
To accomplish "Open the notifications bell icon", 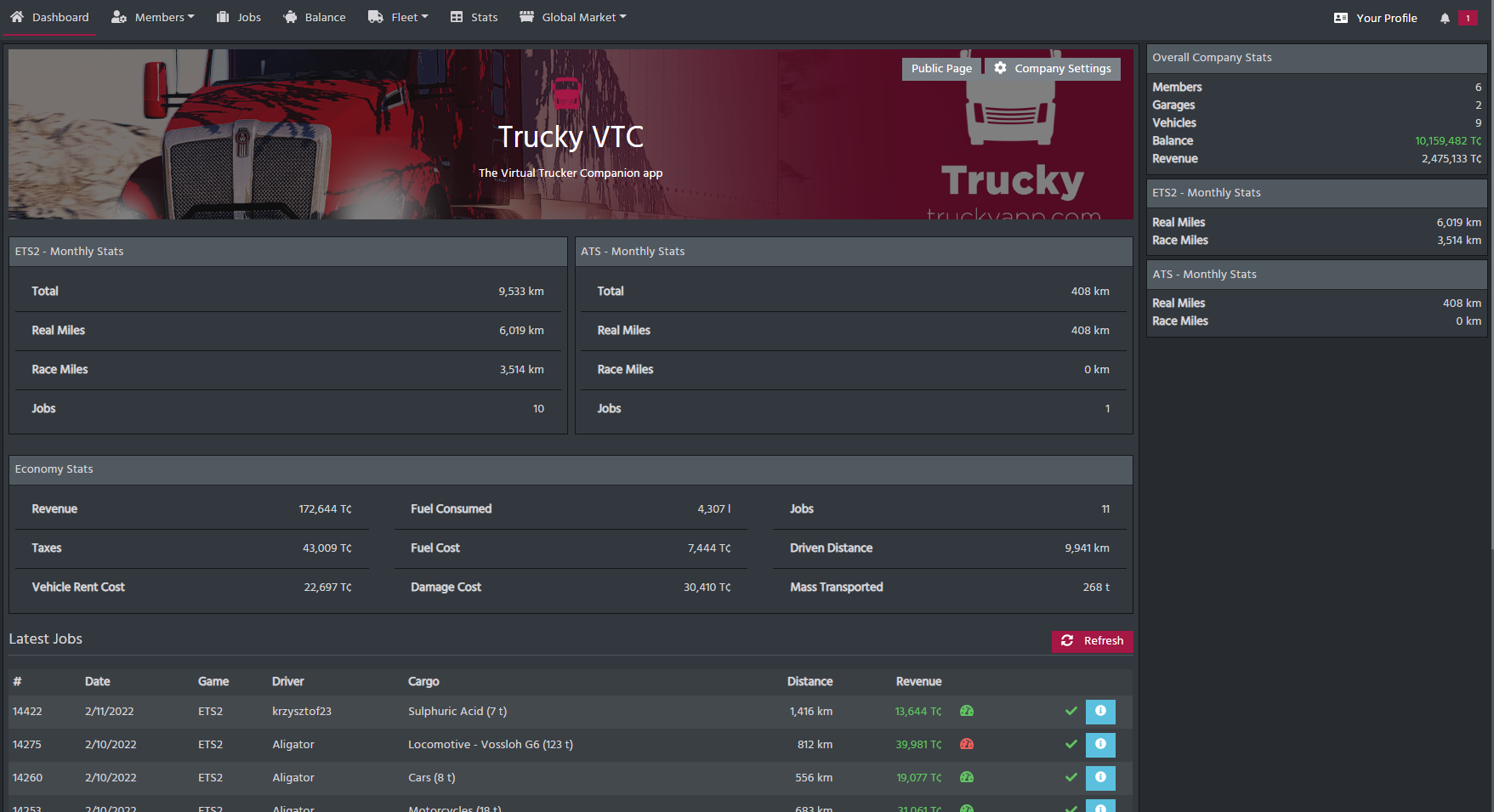I will pyautogui.click(x=1445, y=18).
